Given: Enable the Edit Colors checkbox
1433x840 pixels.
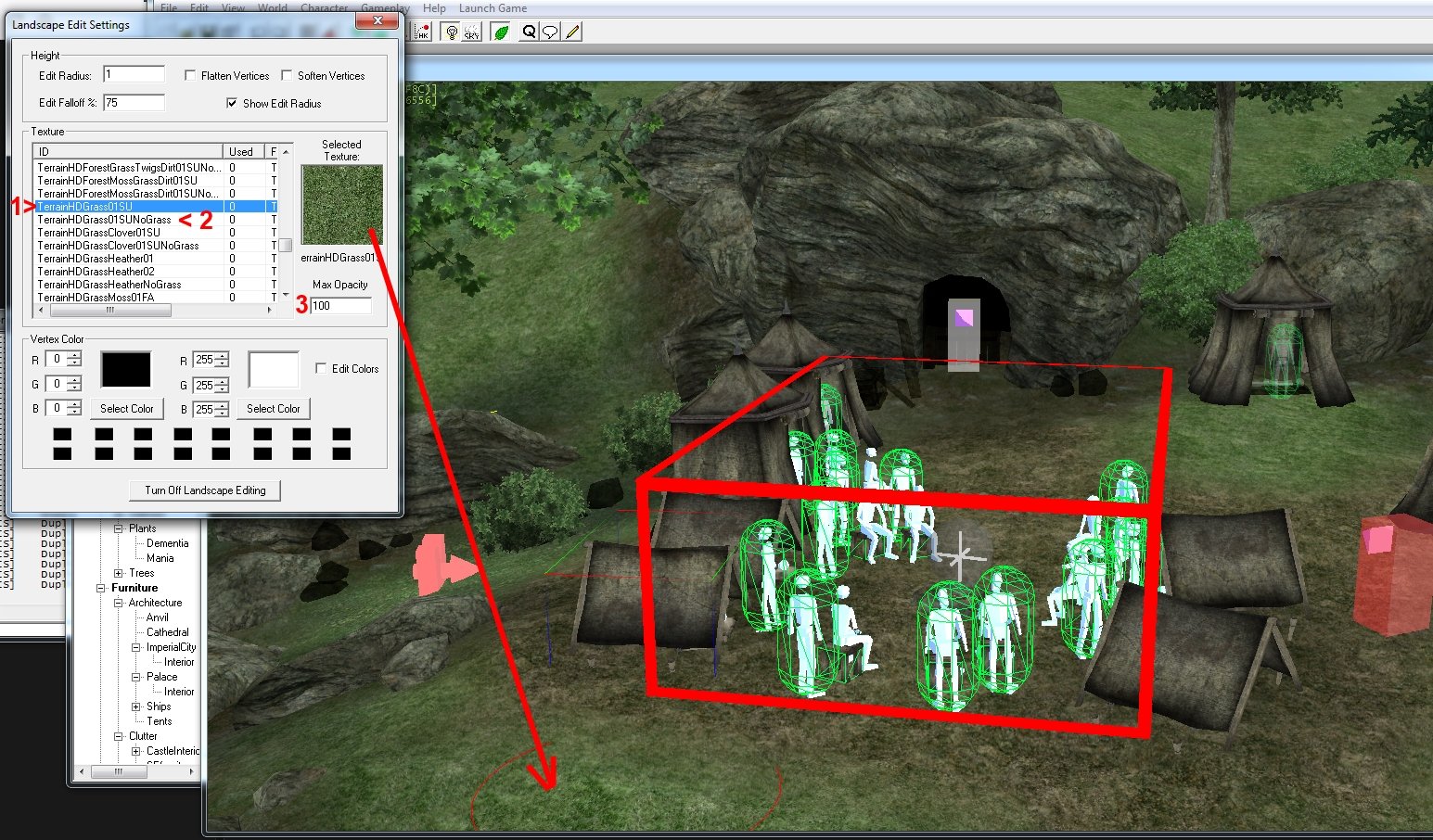Looking at the screenshot, I should click(321, 368).
